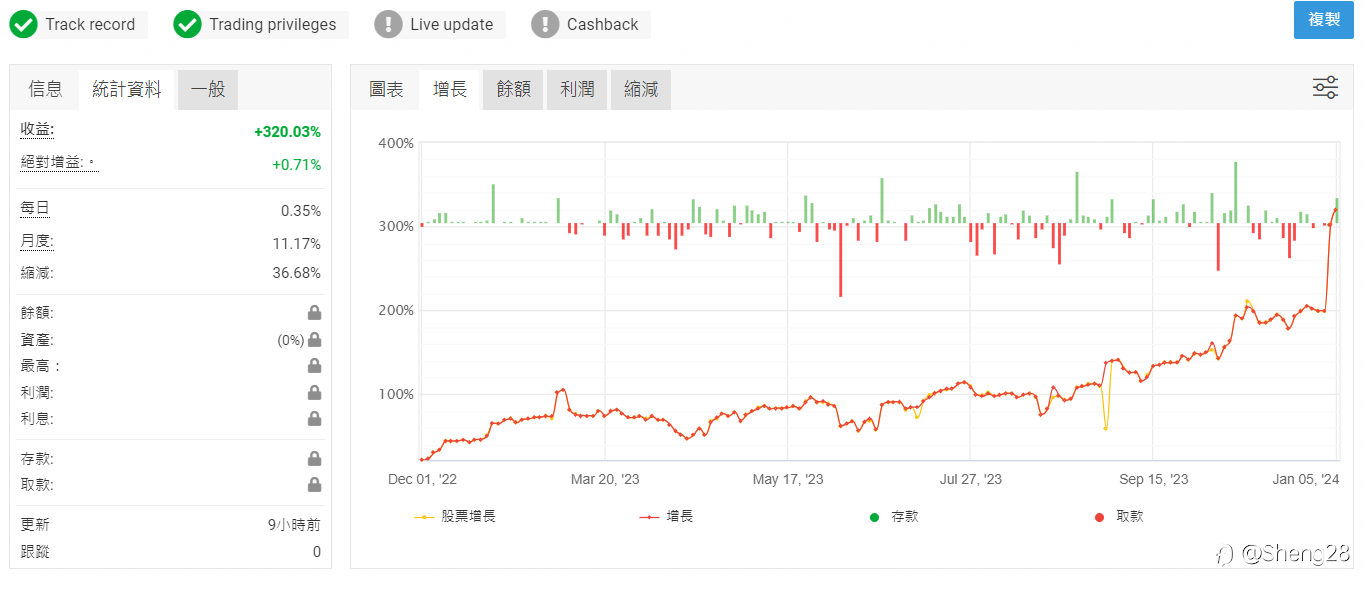Toggle 取款 legend series
1365x592 pixels.
(x=1119, y=517)
